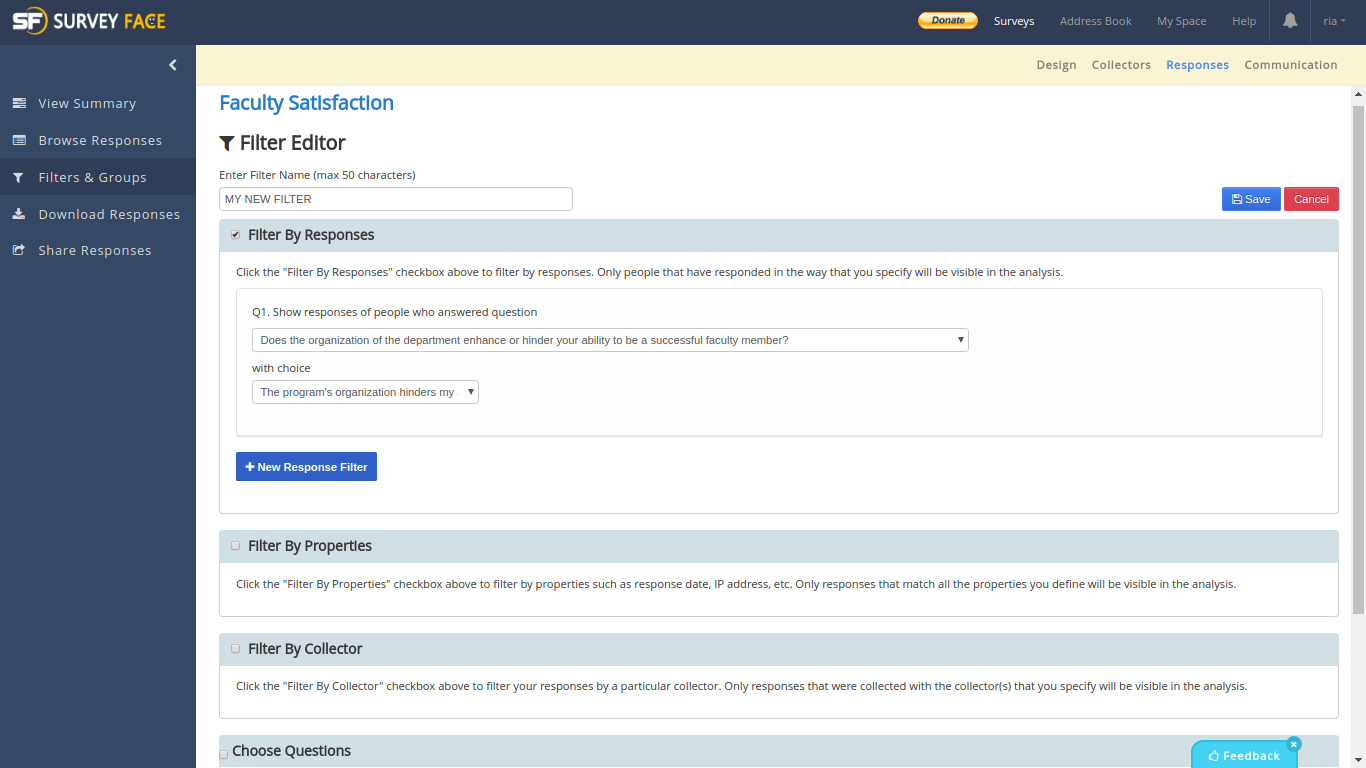Open the notifications bell icon
The image size is (1366, 768).
tap(1290, 21)
